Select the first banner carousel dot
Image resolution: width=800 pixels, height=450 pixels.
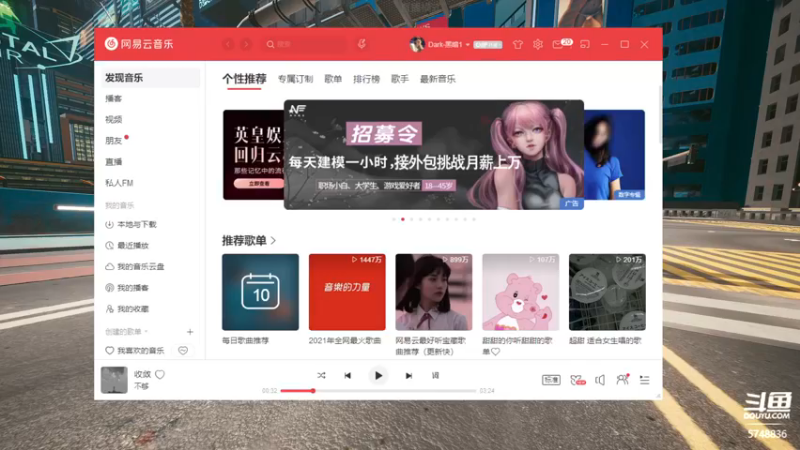click(x=394, y=219)
